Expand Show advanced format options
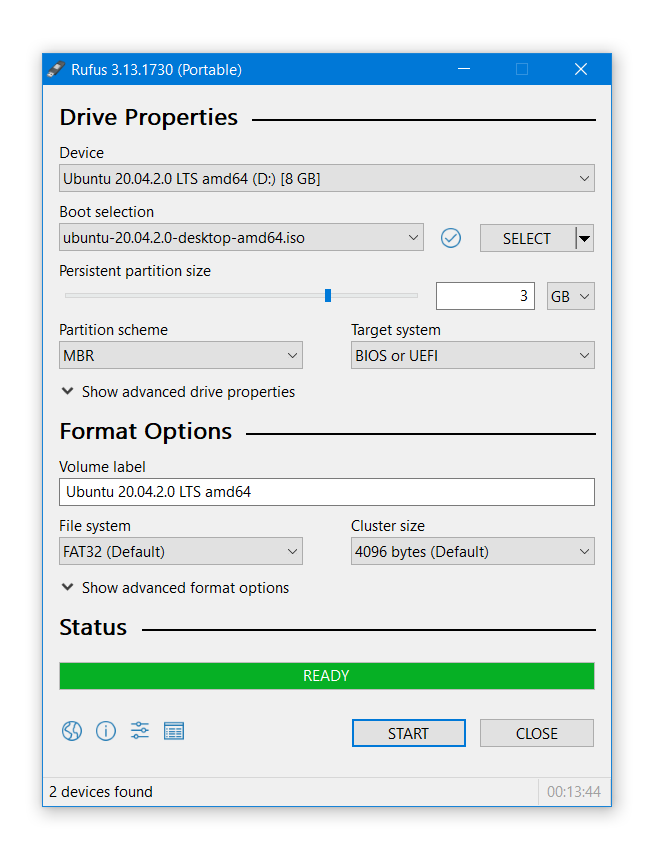The image size is (660, 852). click(175, 587)
